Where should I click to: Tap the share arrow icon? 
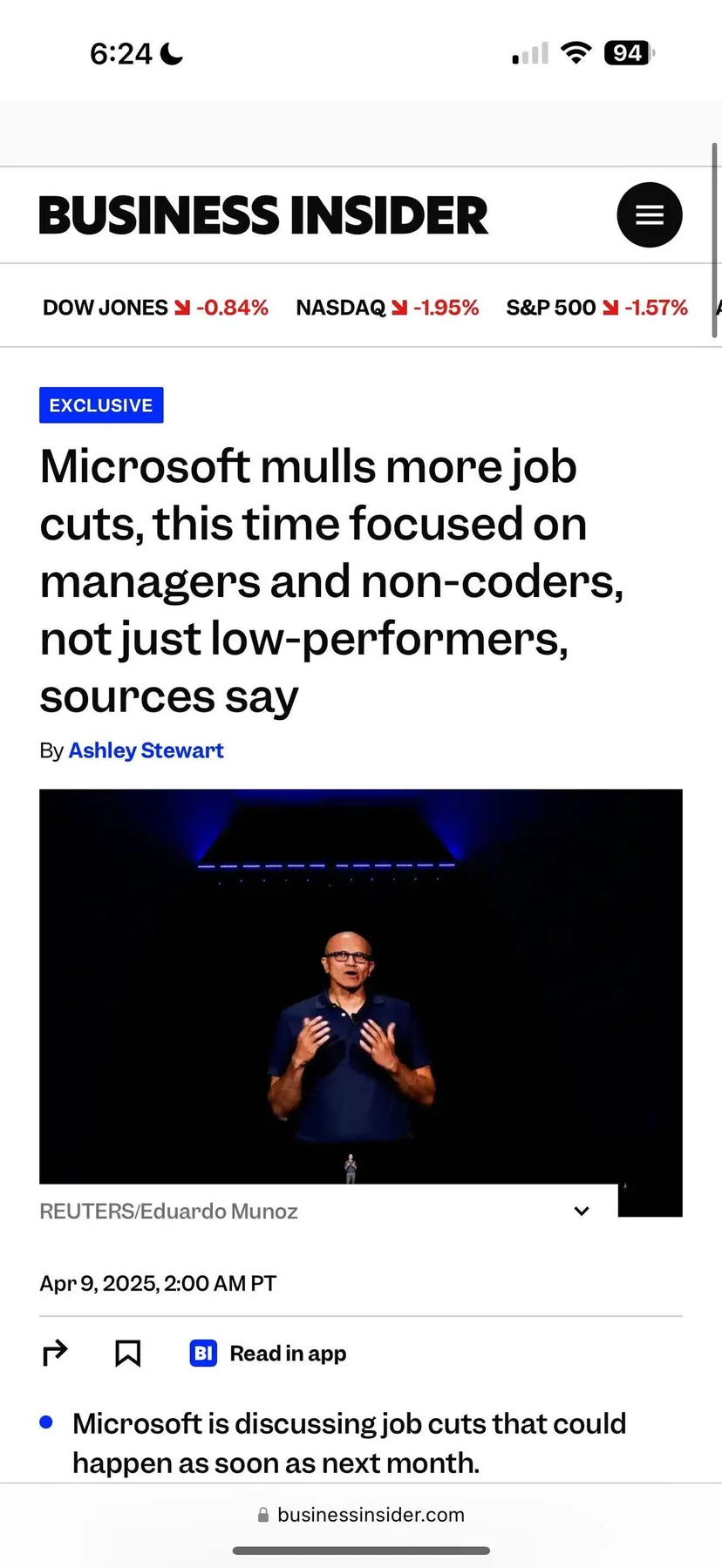[x=55, y=1353]
